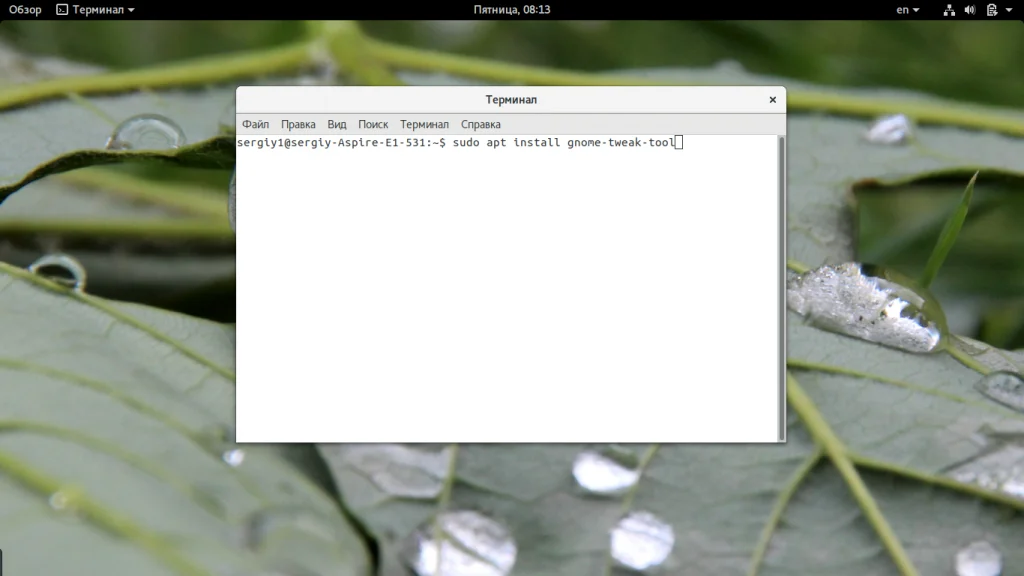The image size is (1024, 576).
Task: Click the command text gnome-tweak-tool
Action: click(x=620, y=142)
